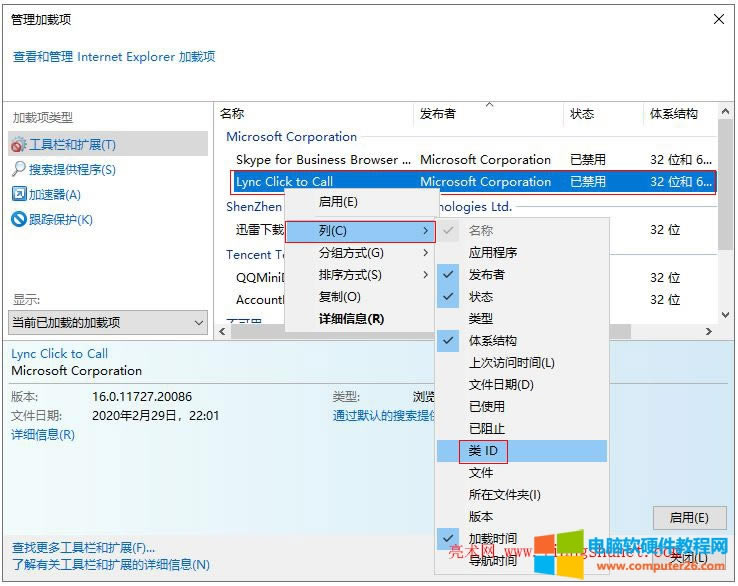Click the 启用(E) button

tap(688, 517)
